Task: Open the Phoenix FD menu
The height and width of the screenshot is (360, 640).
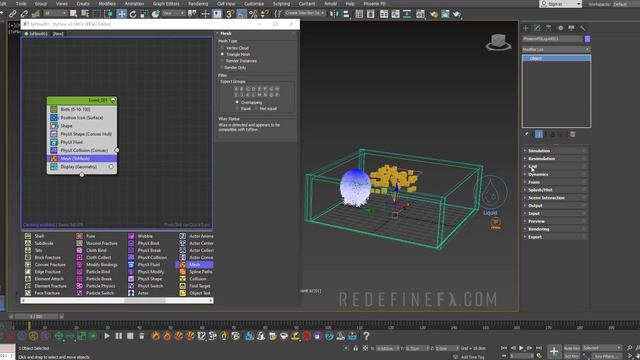Action: (375, 4)
